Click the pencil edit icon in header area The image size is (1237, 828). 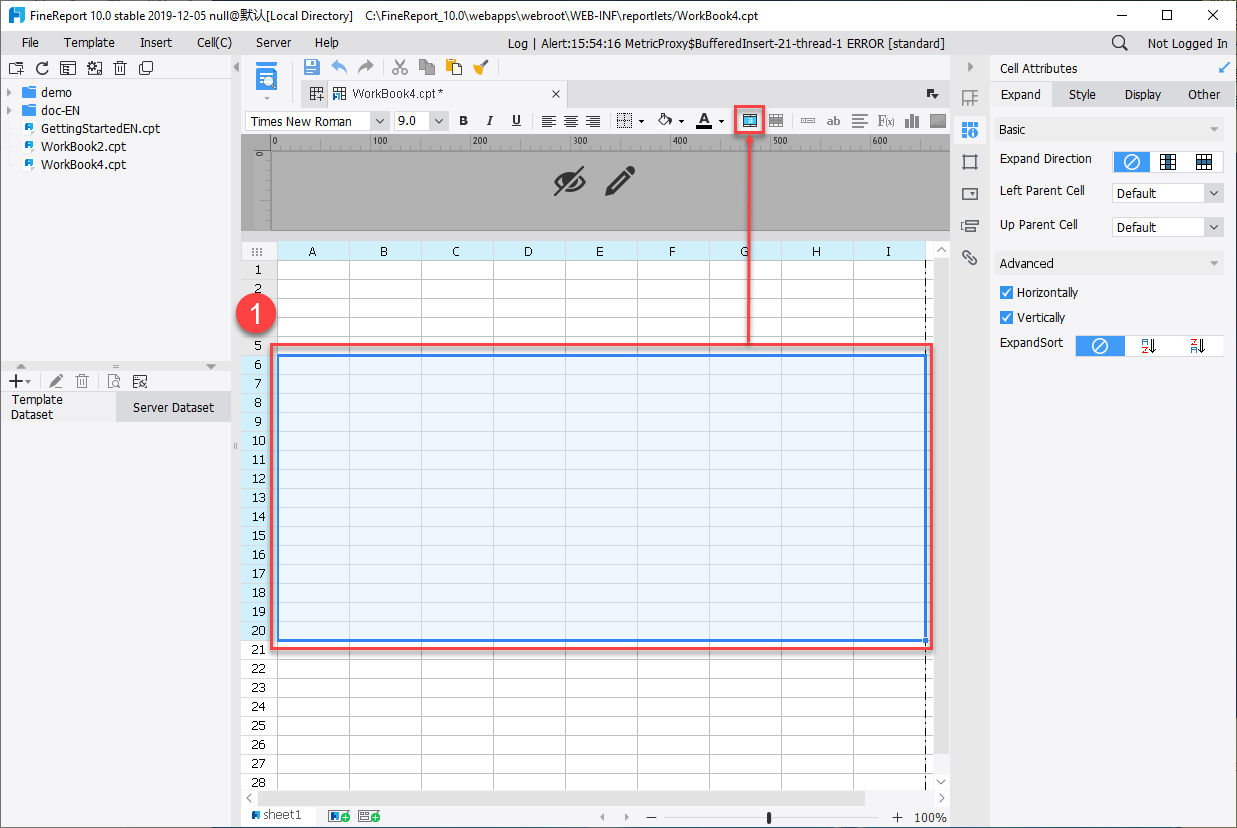coord(620,181)
